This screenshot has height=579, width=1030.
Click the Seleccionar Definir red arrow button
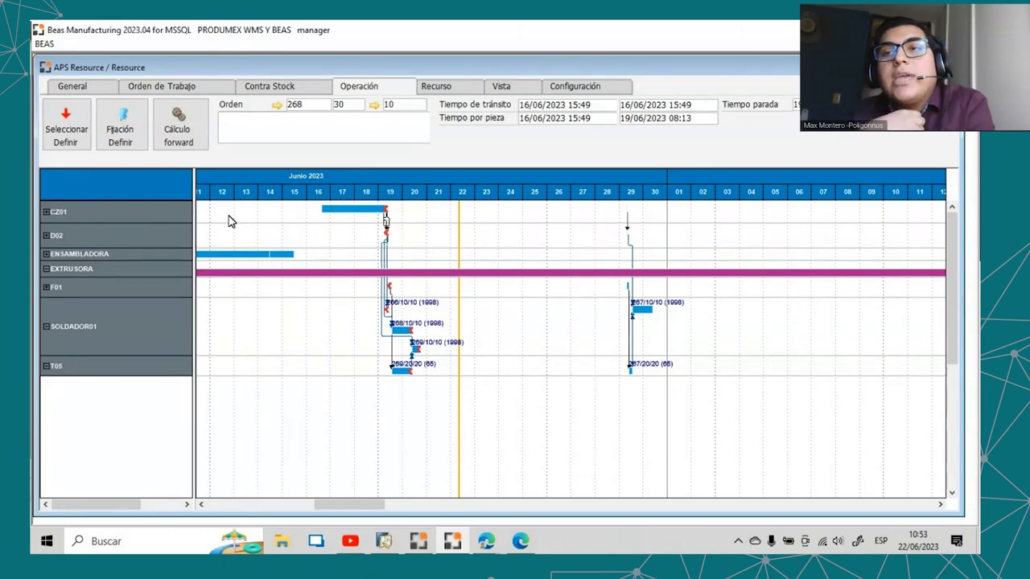66,125
